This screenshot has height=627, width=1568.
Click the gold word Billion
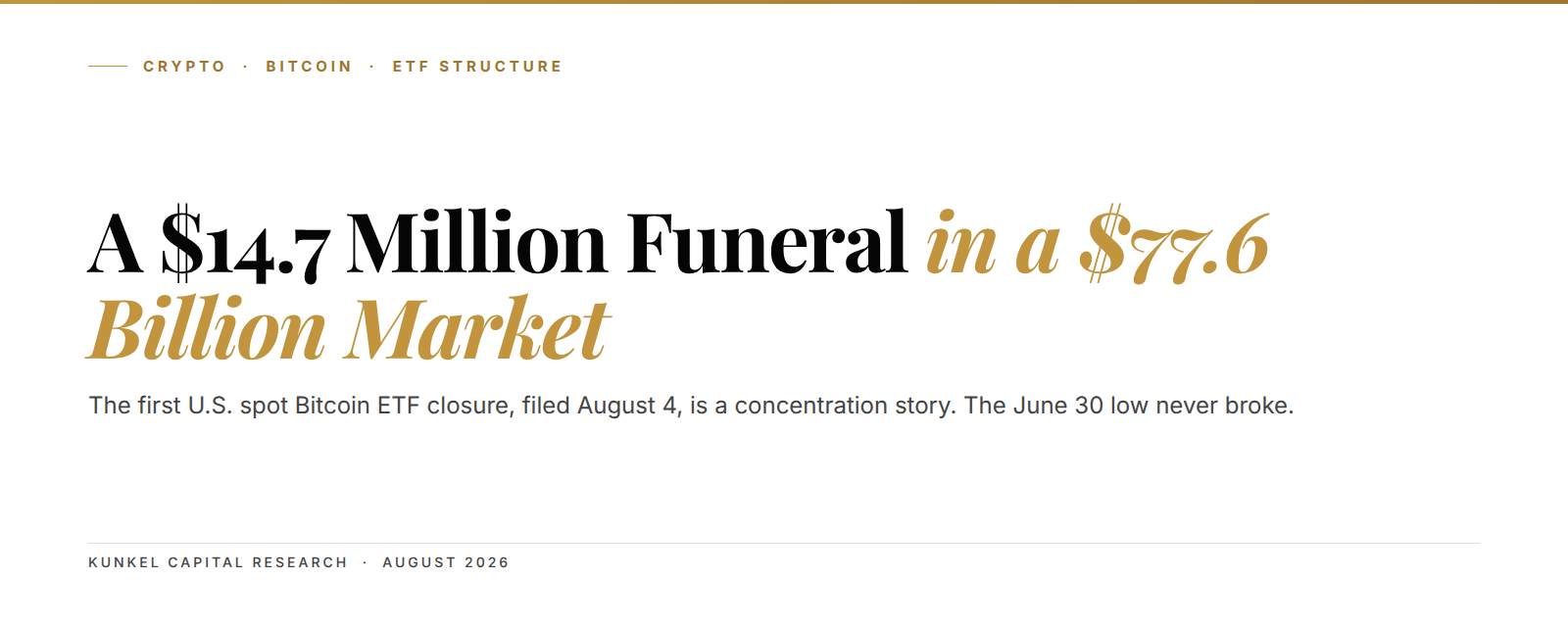point(207,329)
